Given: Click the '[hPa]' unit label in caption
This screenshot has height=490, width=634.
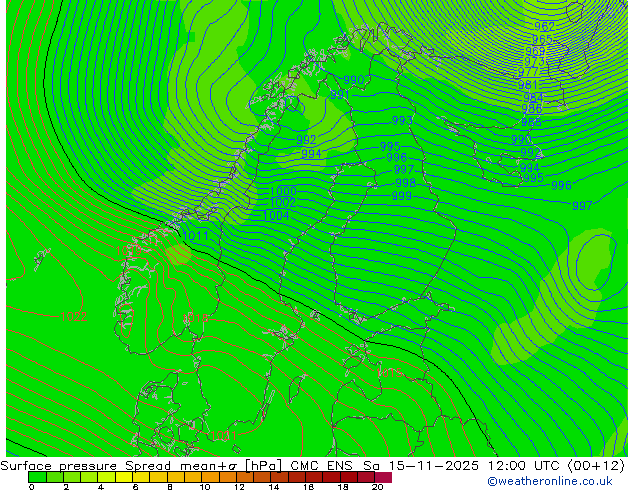Looking at the screenshot, I should [263, 466].
